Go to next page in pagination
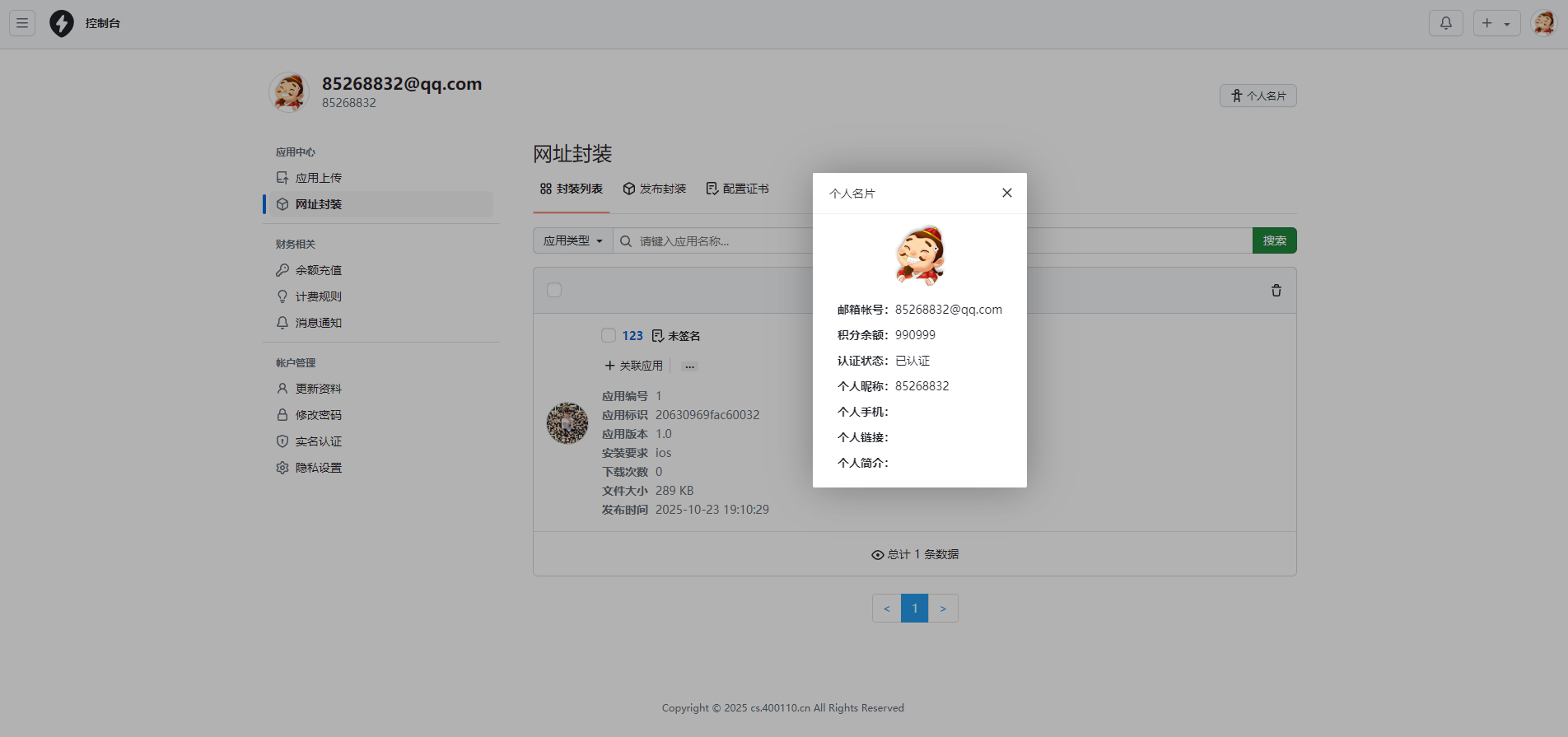This screenshot has width=1568, height=737. 943,609
